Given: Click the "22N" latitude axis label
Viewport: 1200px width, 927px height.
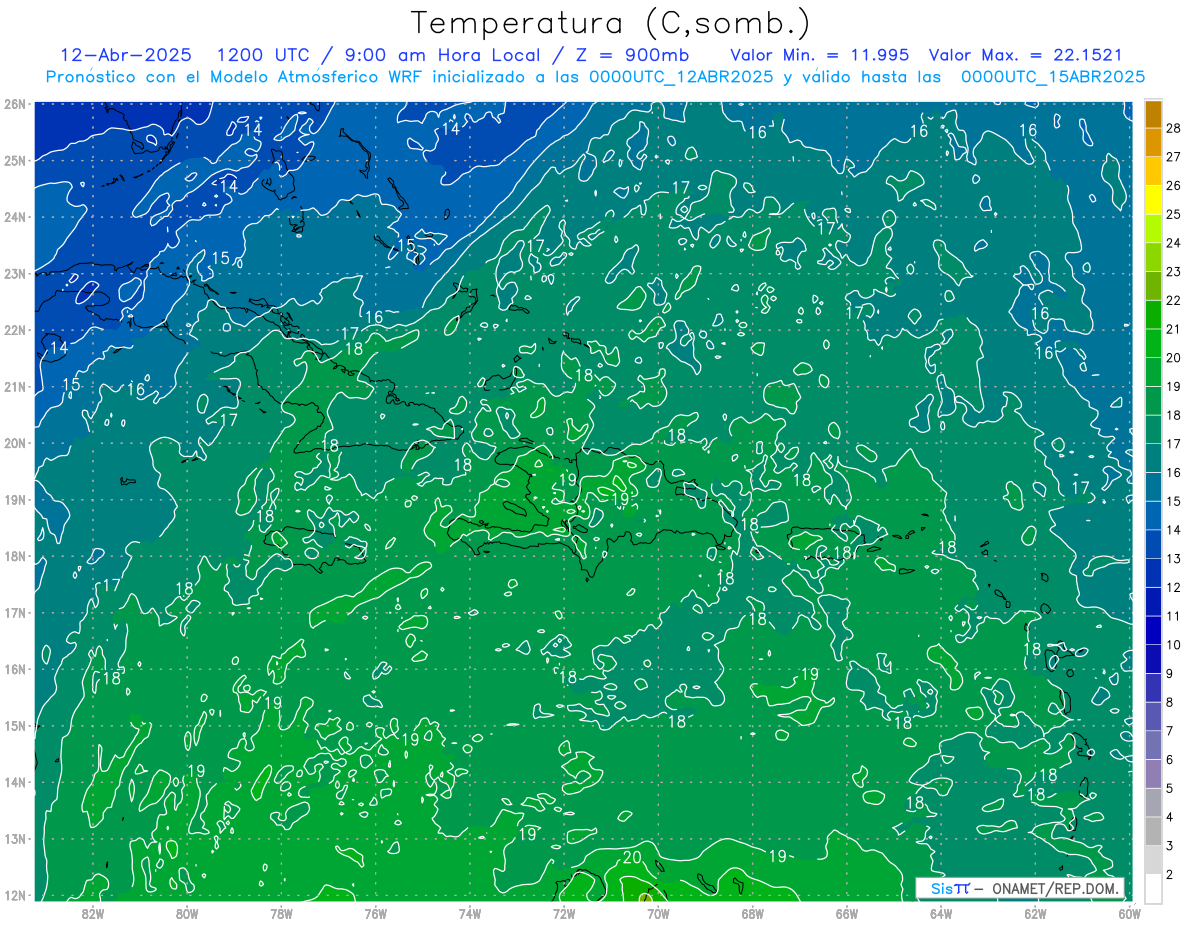Looking at the screenshot, I should (x=15, y=330).
